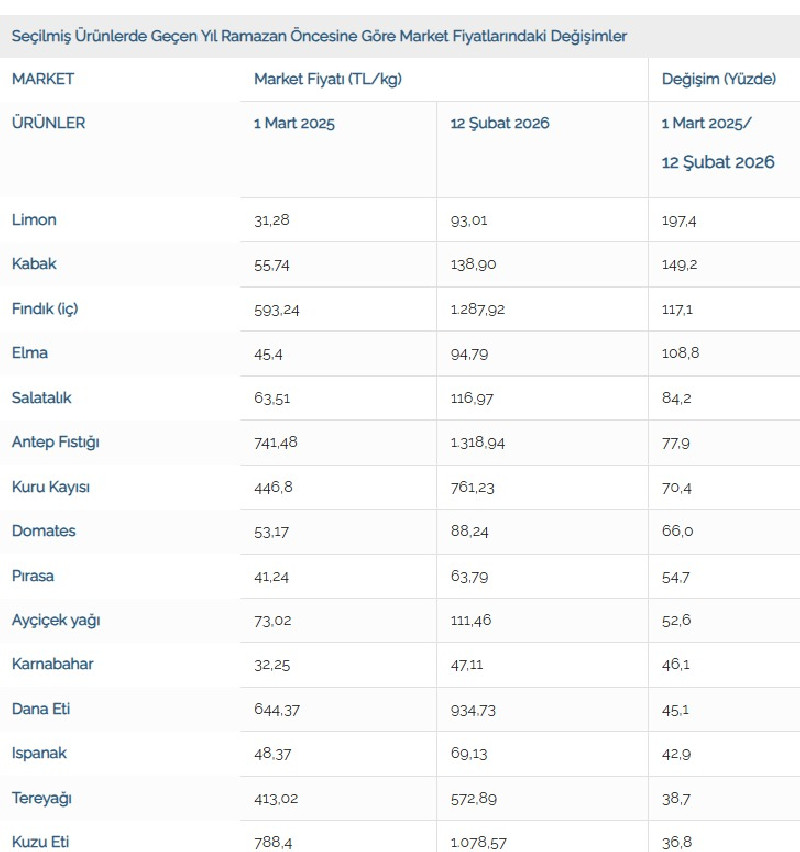Image resolution: width=800 pixels, height=852 pixels.
Task: Select the Kuzu Eti product name
Action: 41,842
